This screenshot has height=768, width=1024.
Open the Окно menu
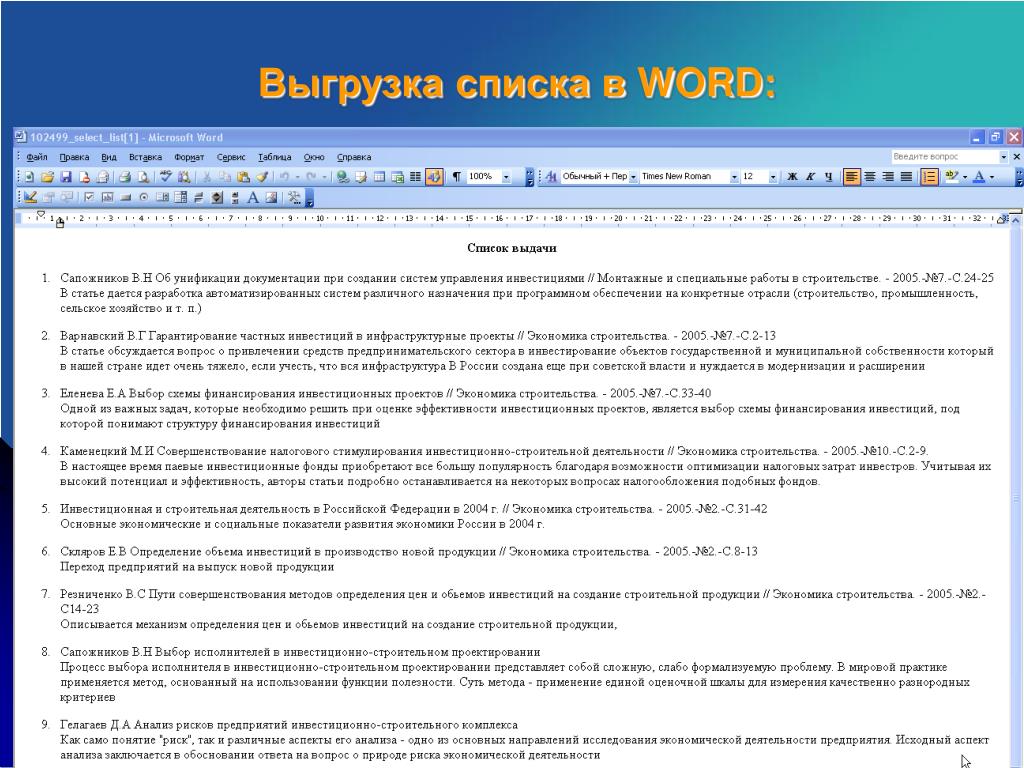(314, 157)
